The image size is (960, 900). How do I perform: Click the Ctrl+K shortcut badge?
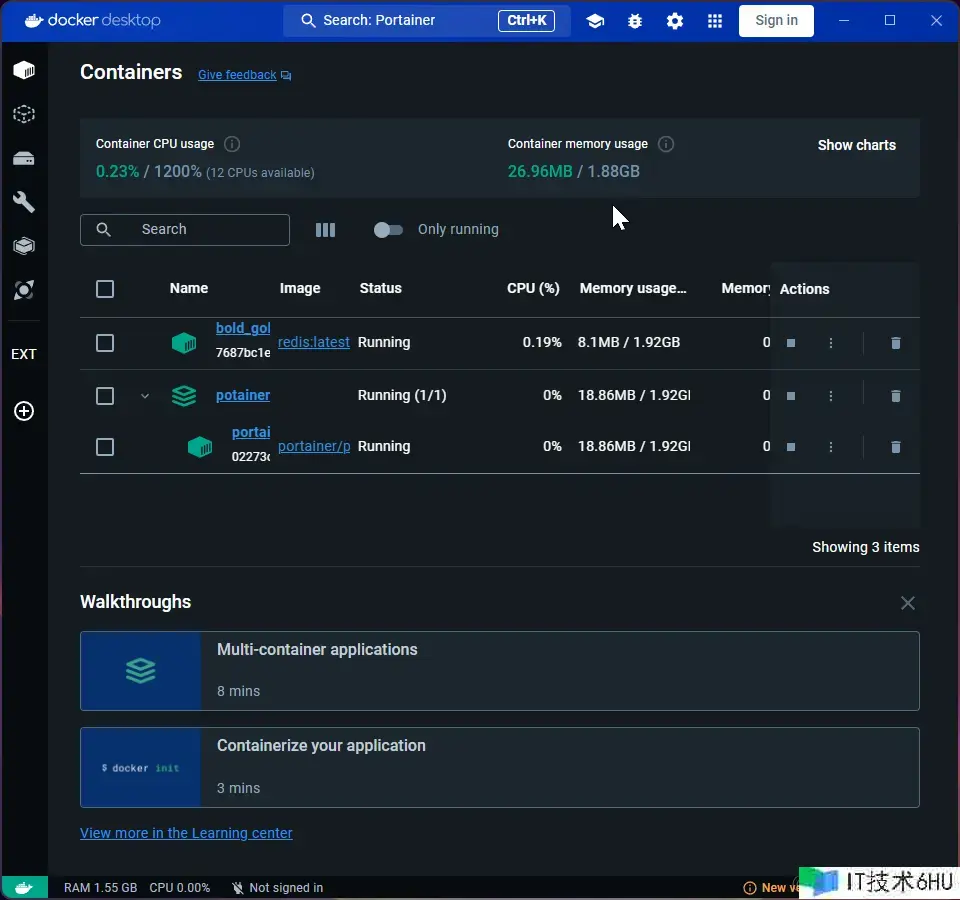527,21
